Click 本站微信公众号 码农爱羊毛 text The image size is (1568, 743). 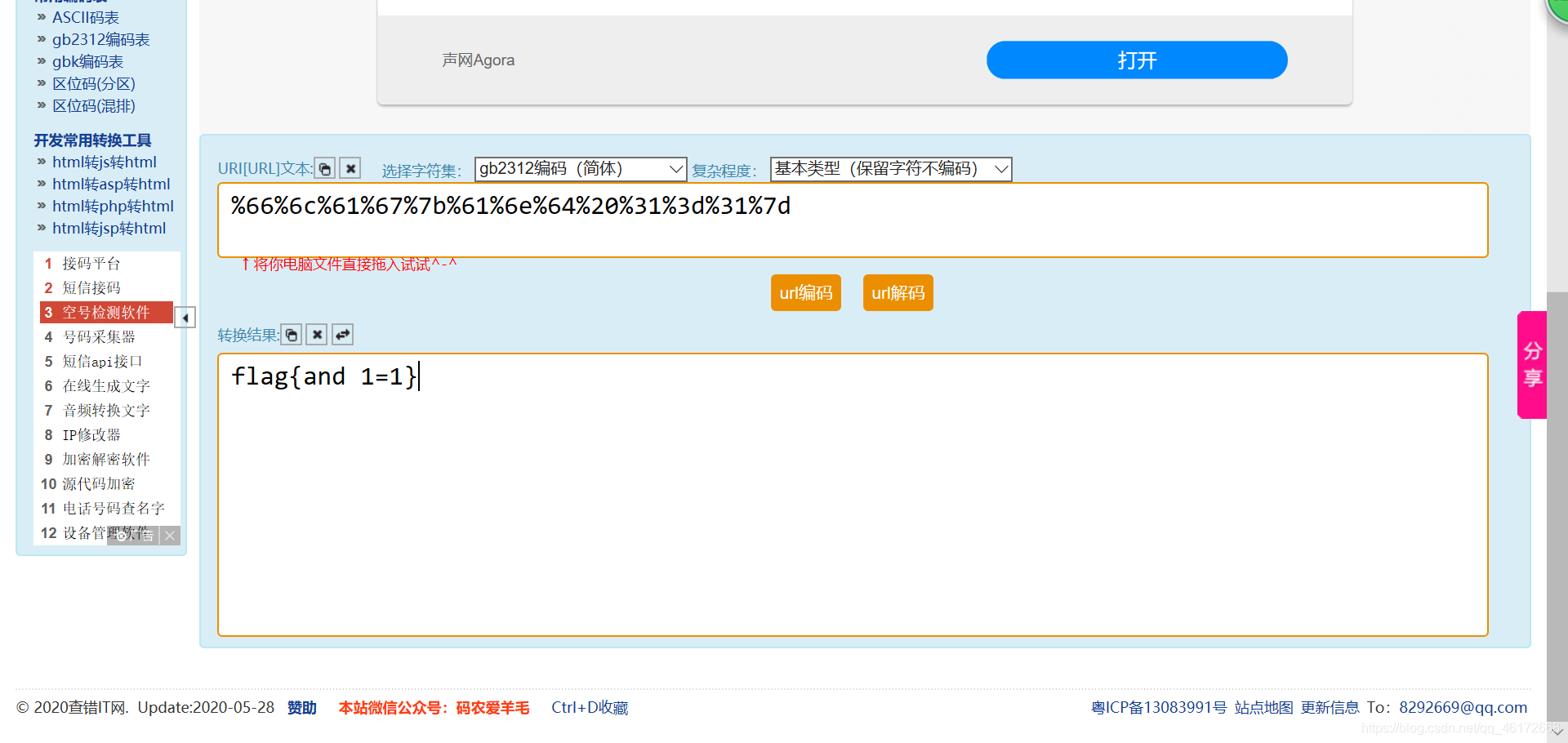434,708
